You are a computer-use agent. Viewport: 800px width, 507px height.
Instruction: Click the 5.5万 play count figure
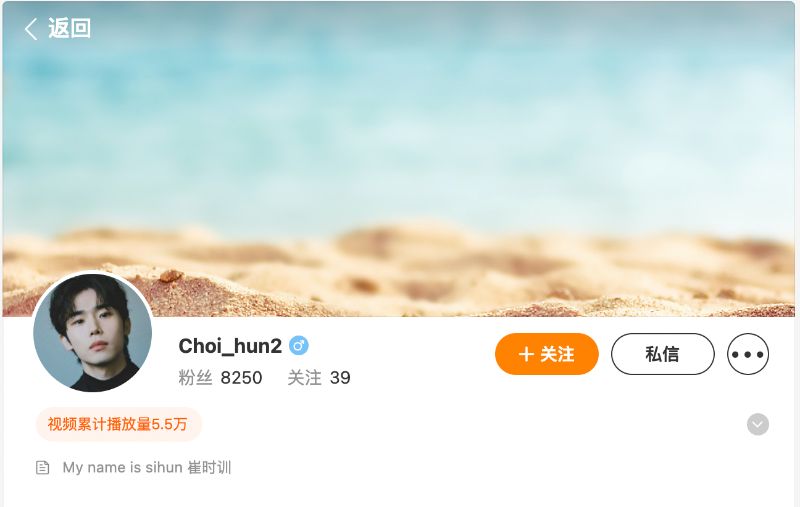tap(169, 424)
